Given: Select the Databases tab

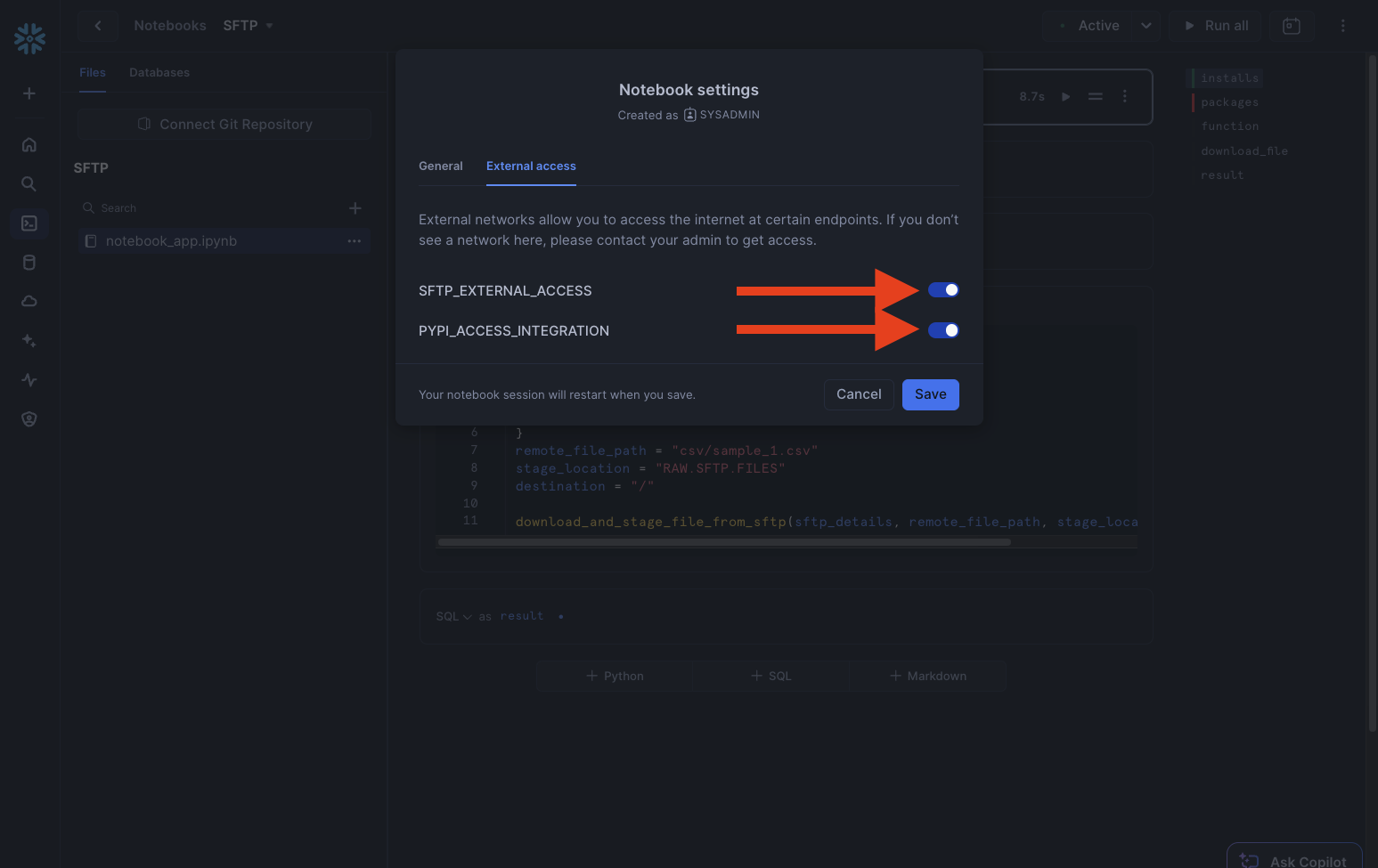Looking at the screenshot, I should pos(159,73).
